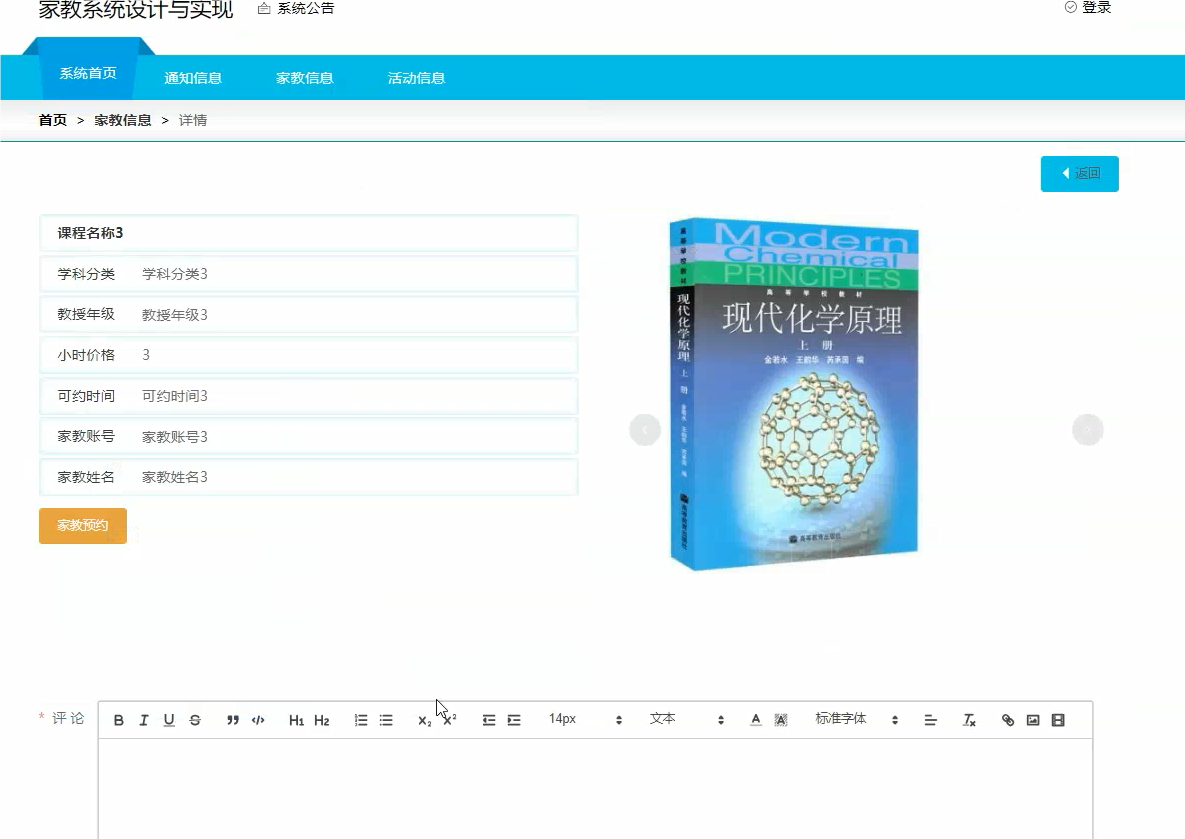Apply subscript formatting
Screen dimensions: 1185x839
tap(425, 720)
